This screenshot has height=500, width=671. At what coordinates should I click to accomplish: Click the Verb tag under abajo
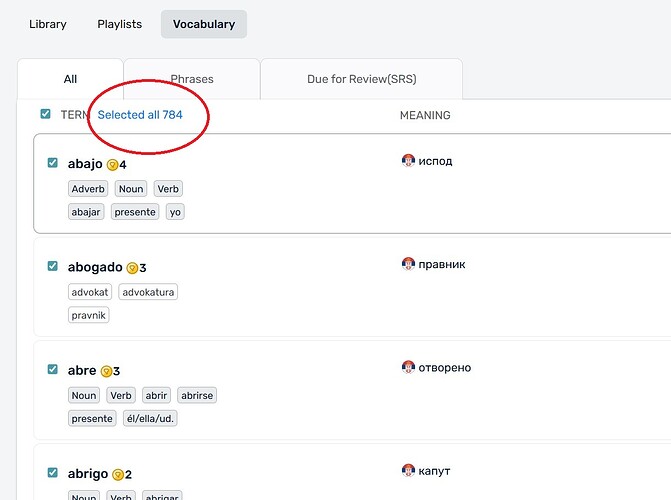168,189
